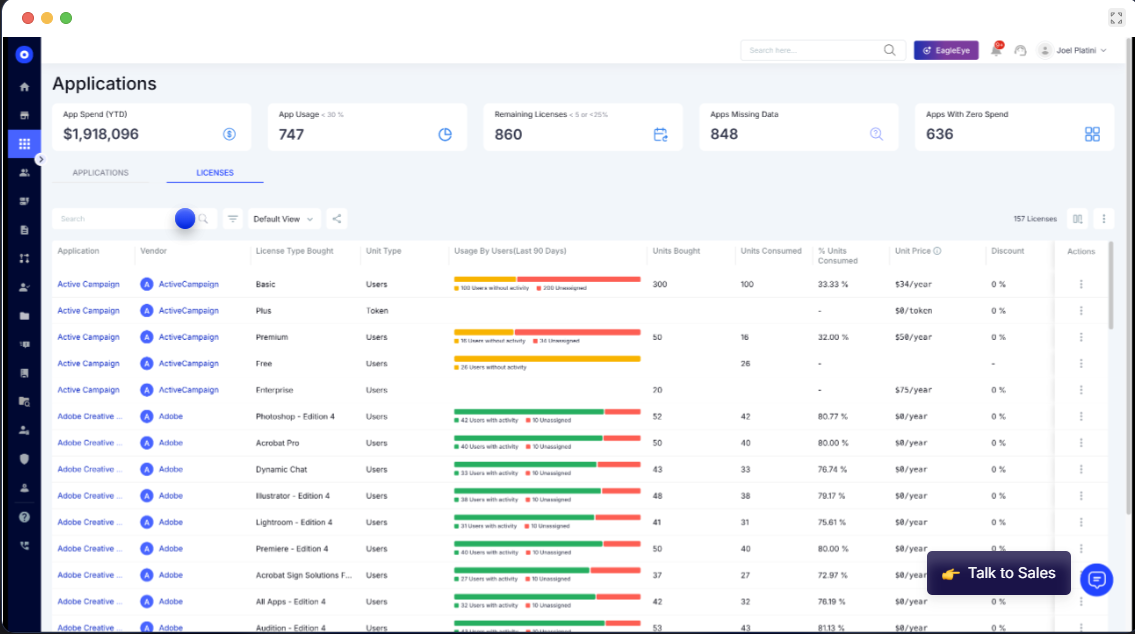Click the Talk to Sales button
Image resolution: width=1135 pixels, height=634 pixels.
(998, 573)
